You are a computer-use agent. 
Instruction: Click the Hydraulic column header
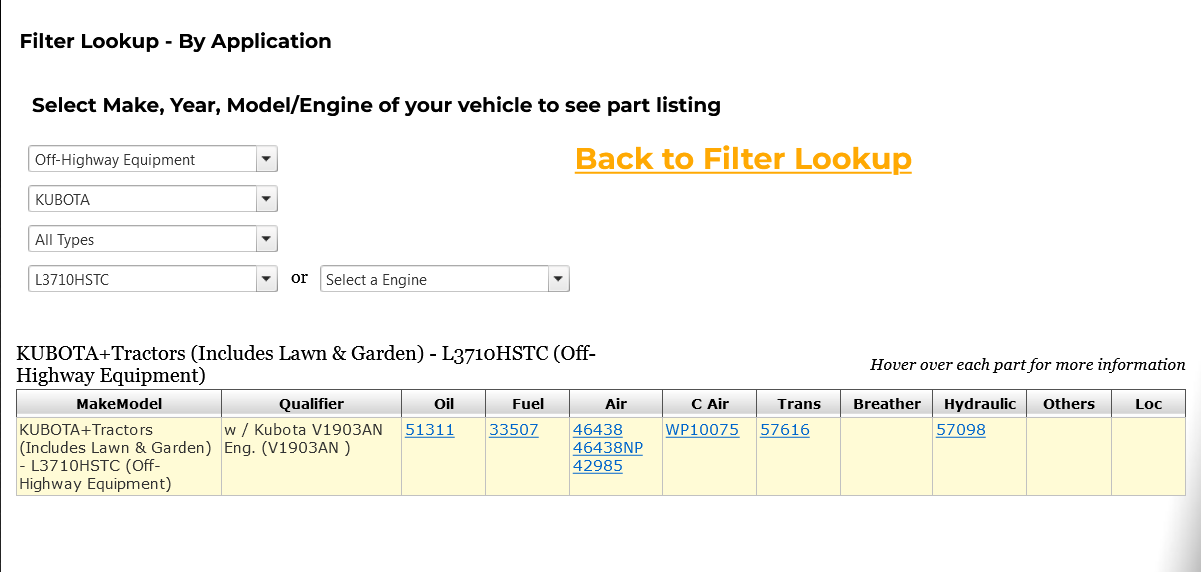coord(980,404)
